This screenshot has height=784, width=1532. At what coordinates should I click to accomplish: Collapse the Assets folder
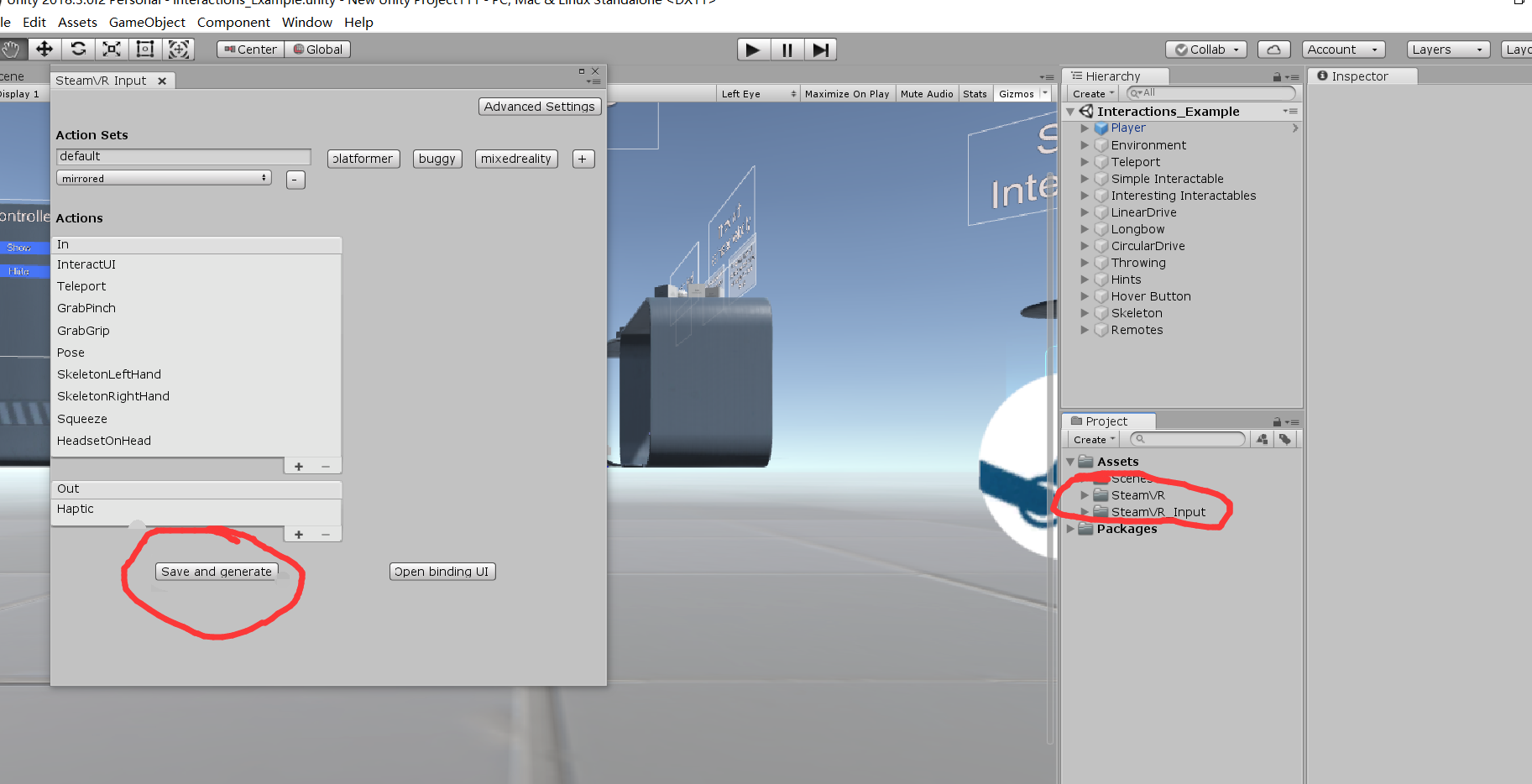(1070, 462)
